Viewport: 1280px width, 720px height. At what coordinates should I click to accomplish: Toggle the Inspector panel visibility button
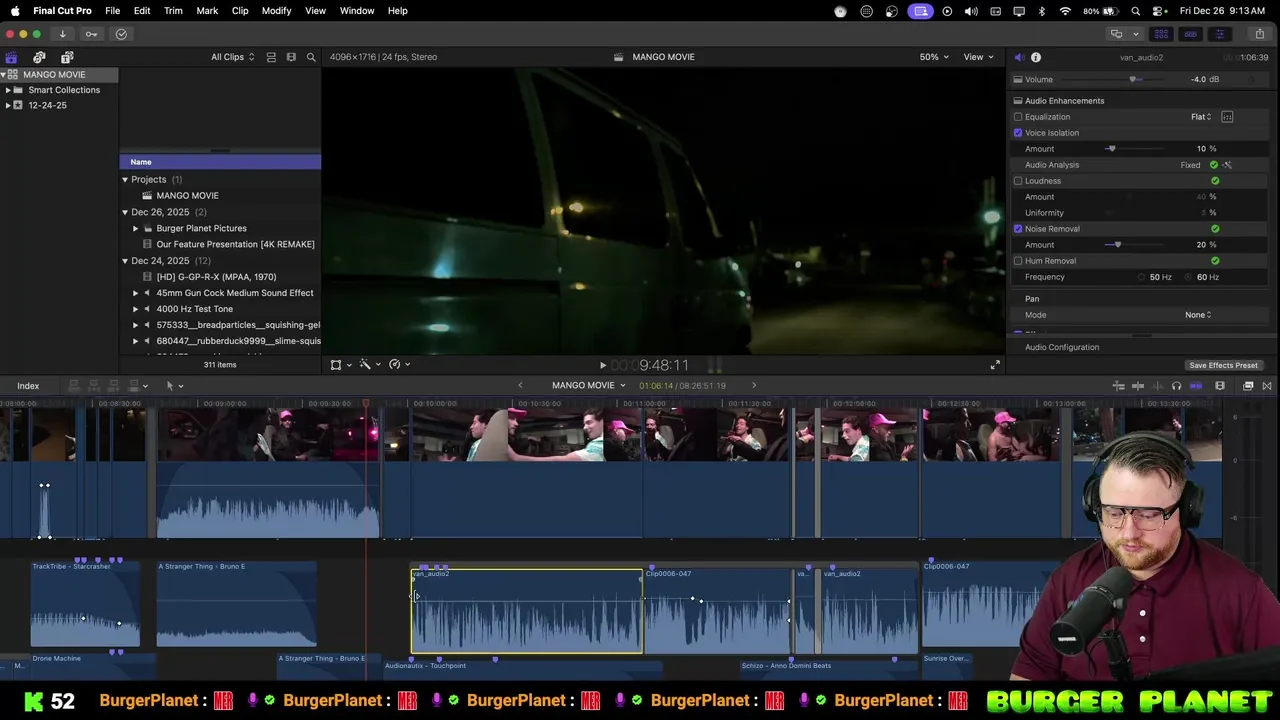(x=1219, y=34)
